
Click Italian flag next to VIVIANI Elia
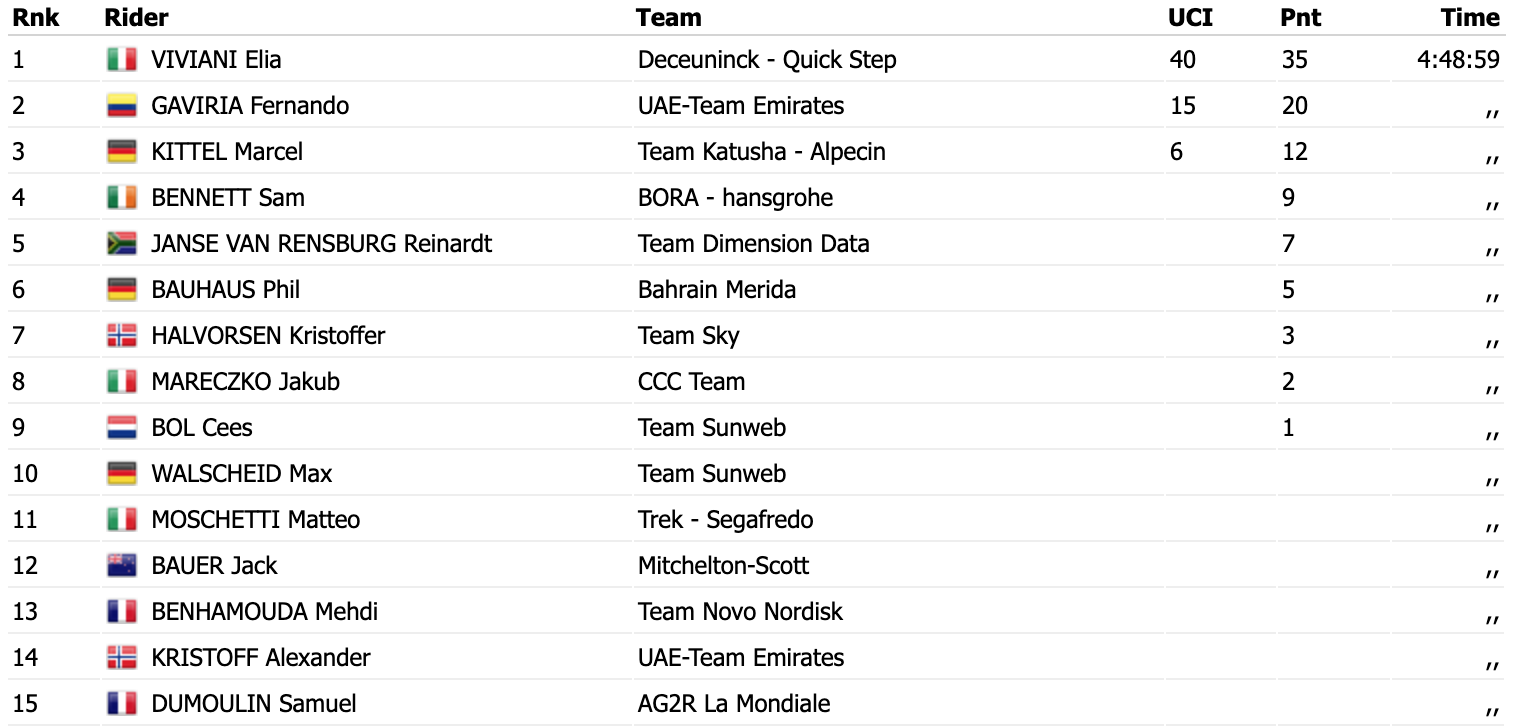122,60
